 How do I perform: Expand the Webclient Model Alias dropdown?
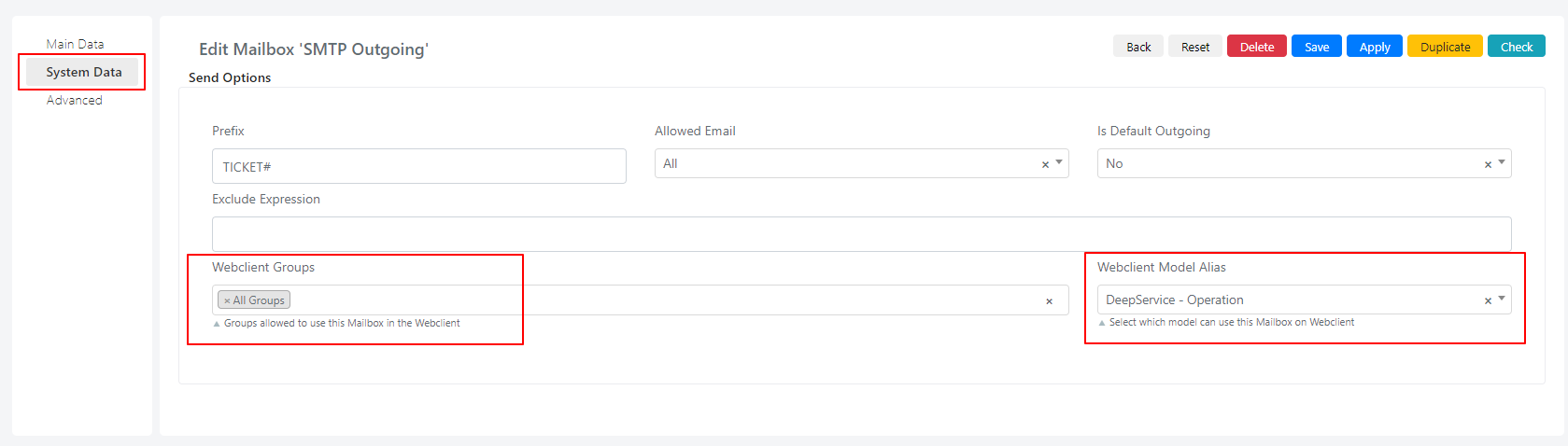(x=1502, y=299)
